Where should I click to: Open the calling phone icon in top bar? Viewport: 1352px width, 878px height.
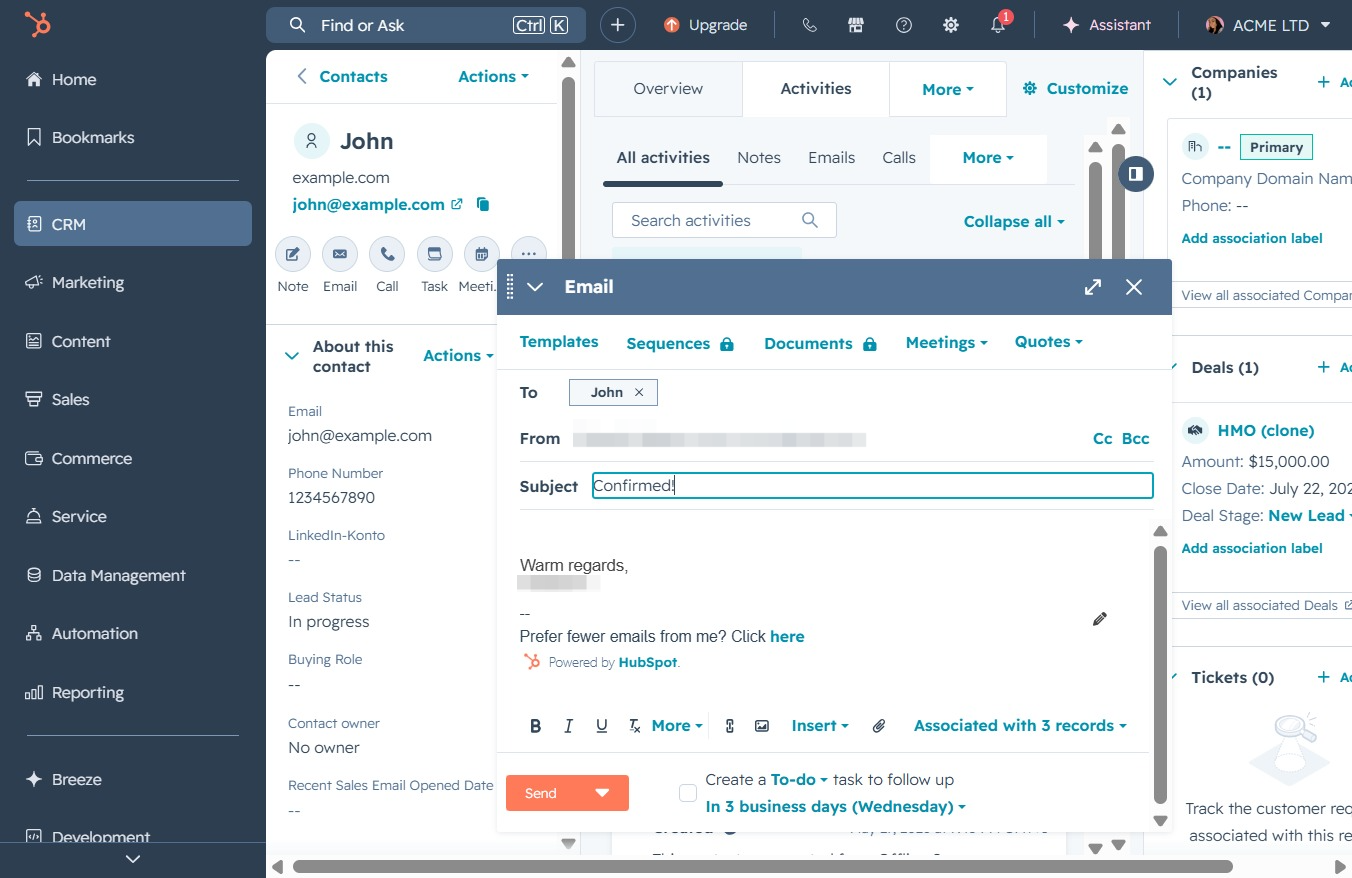tap(809, 25)
